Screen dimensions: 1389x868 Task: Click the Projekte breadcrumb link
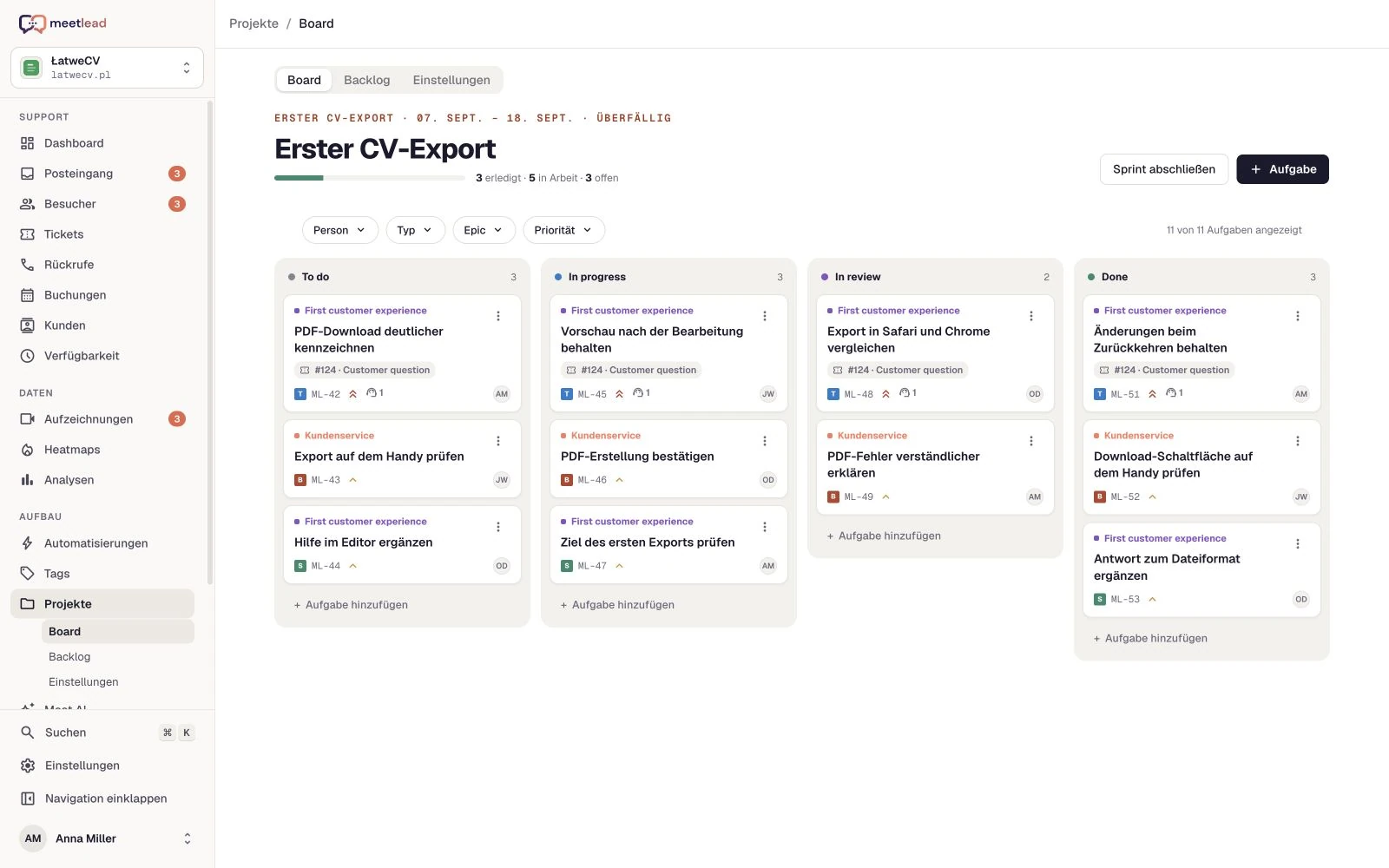pos(253,23)
